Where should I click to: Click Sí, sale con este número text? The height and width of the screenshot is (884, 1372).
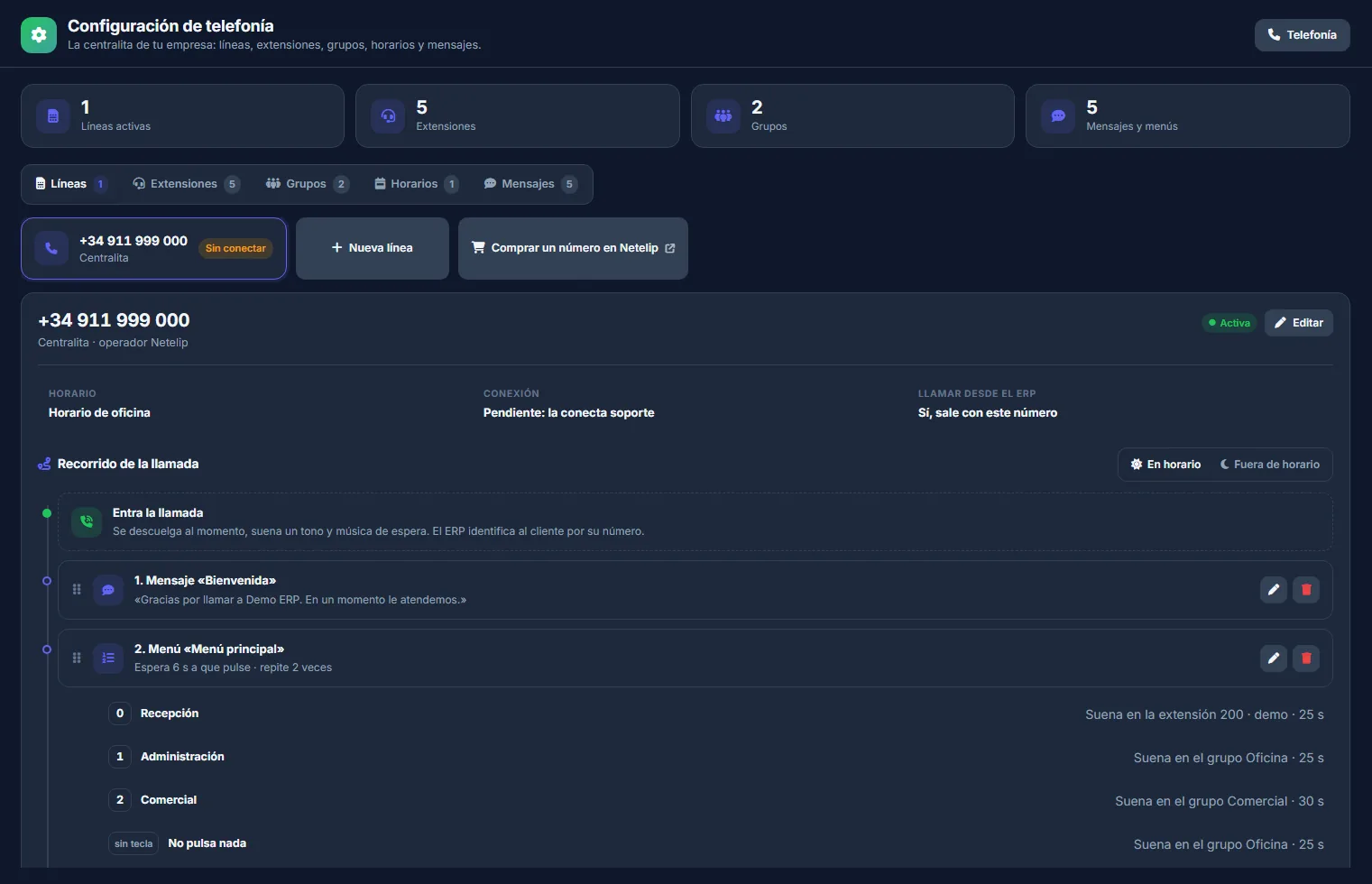pyautogui.click(x=988, y=413)
